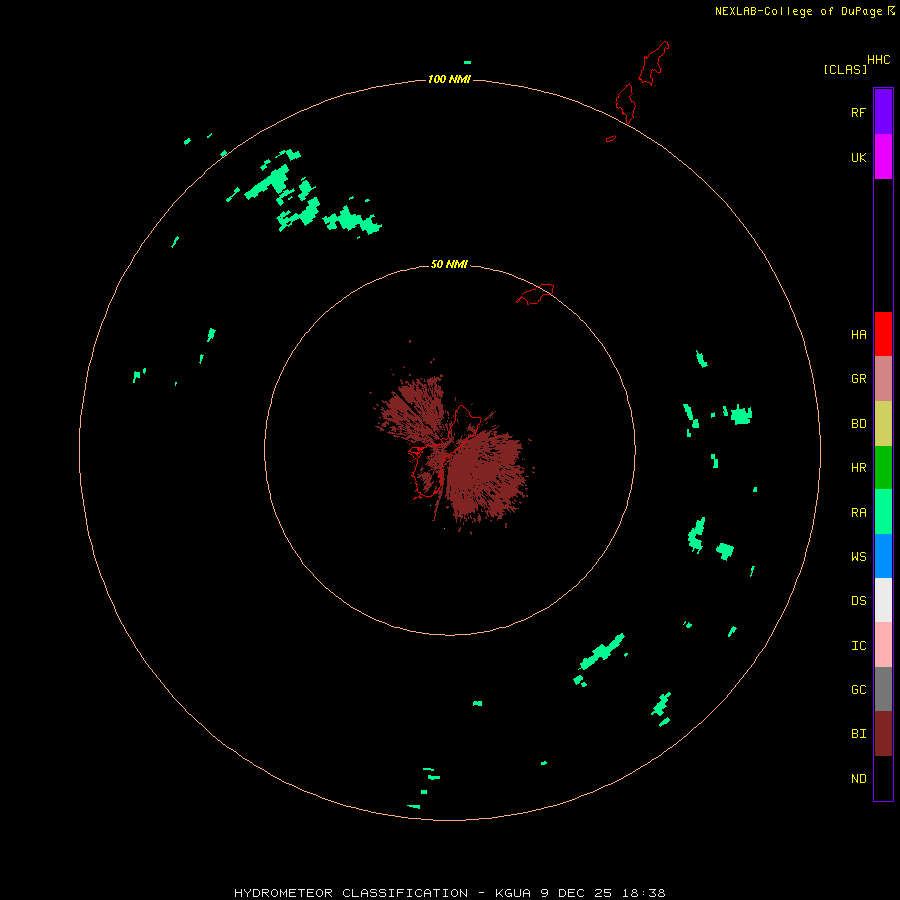Click the ND black legend block
Image resolution: width=900 pixels, height=900 pixels.
[883, 778]
